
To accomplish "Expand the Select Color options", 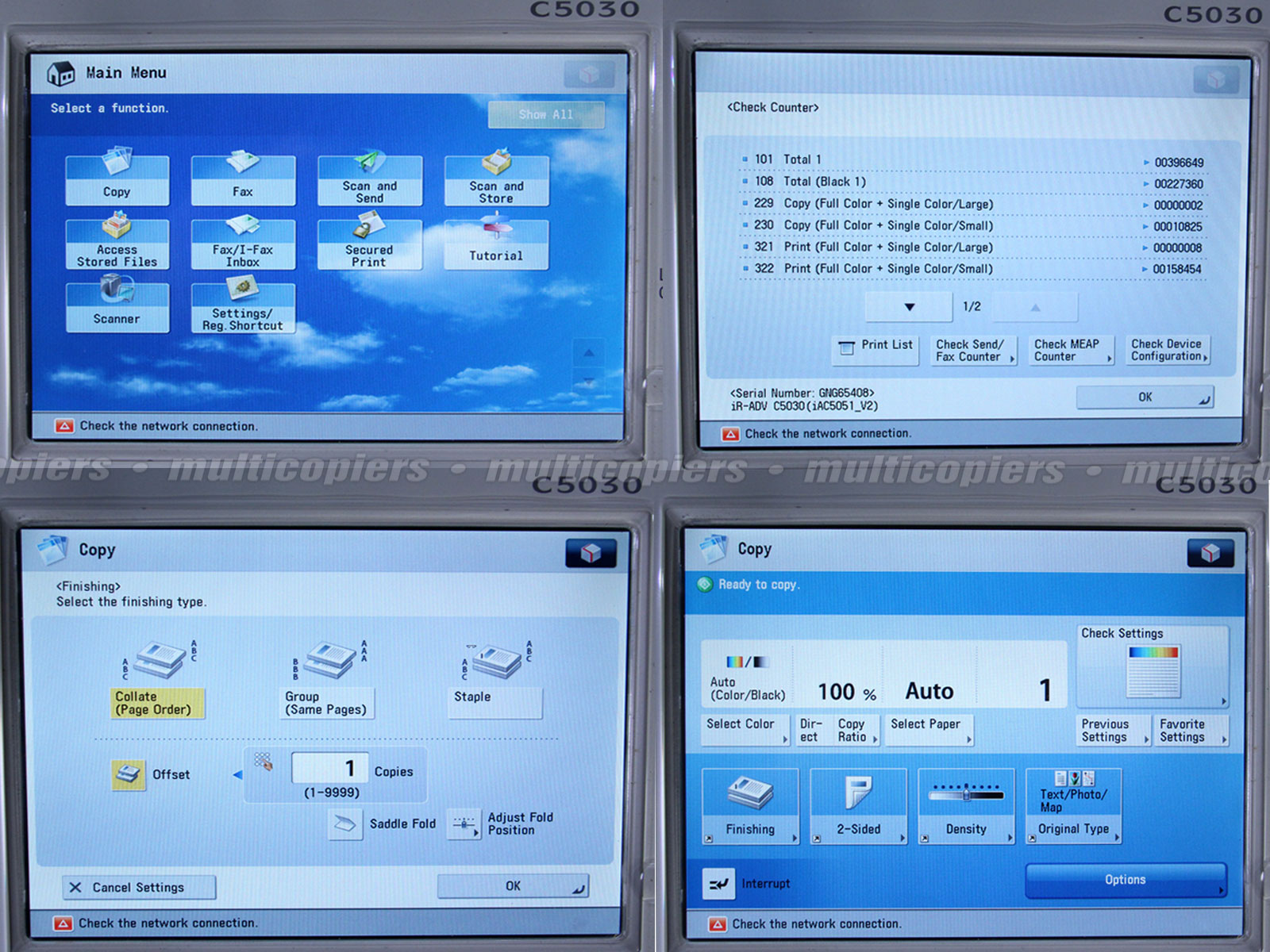I will [745, 729].
